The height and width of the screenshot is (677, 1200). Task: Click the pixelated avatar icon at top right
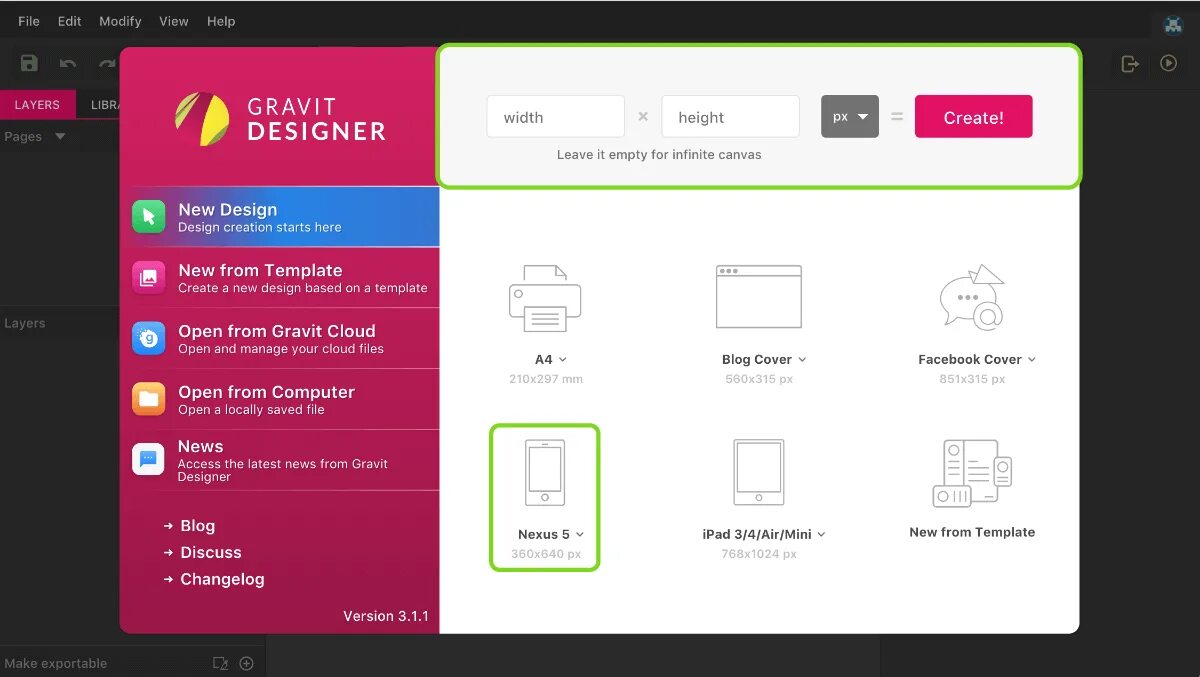pyautogui.click(x=1172, y=24)
